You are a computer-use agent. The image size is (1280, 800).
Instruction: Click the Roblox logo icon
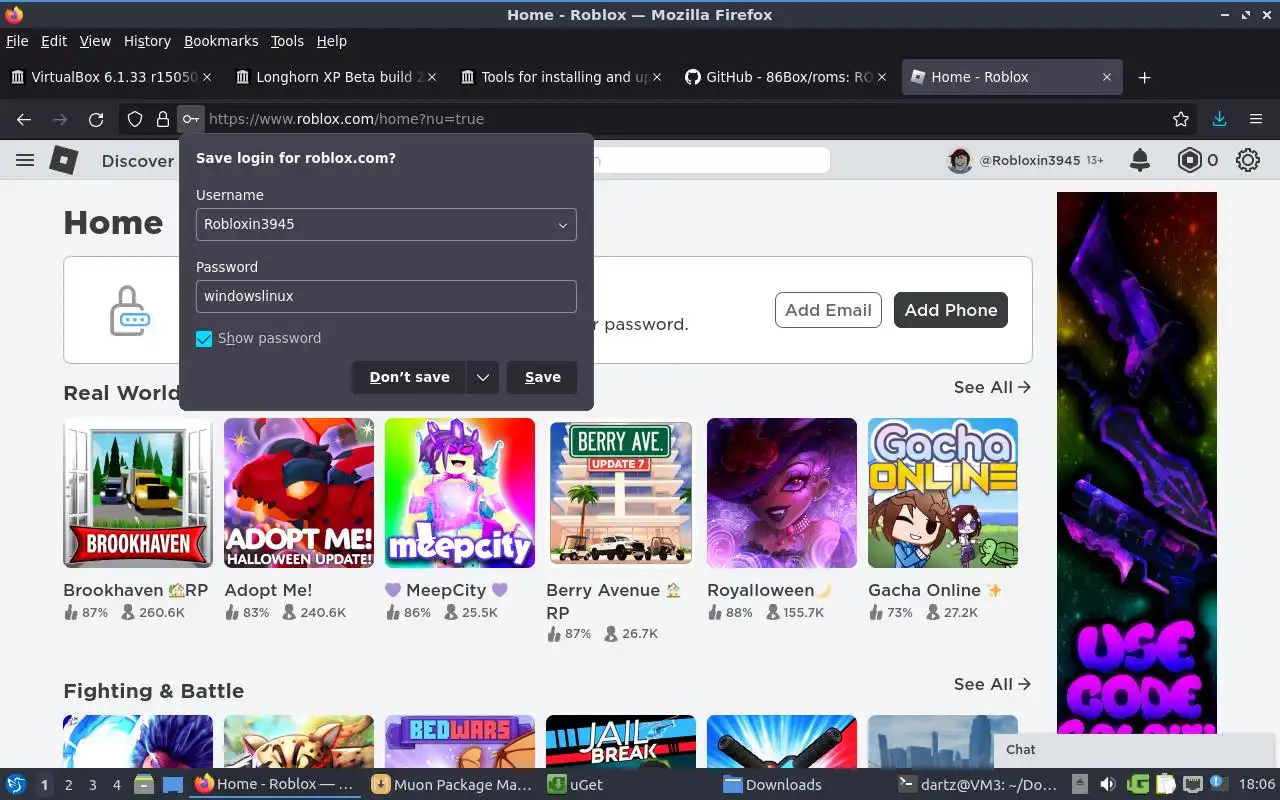pyautogui.click(x=64, y=160)
